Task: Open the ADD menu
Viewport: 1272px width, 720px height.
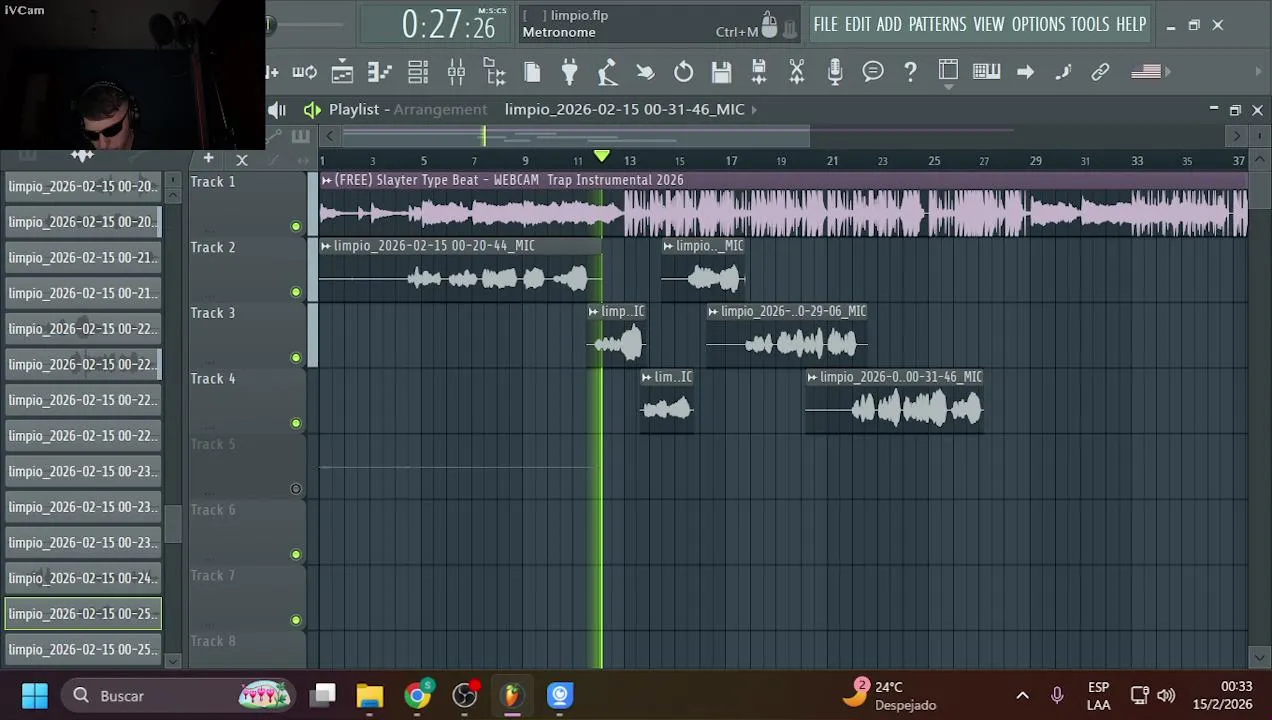Action: pos(889,24)
